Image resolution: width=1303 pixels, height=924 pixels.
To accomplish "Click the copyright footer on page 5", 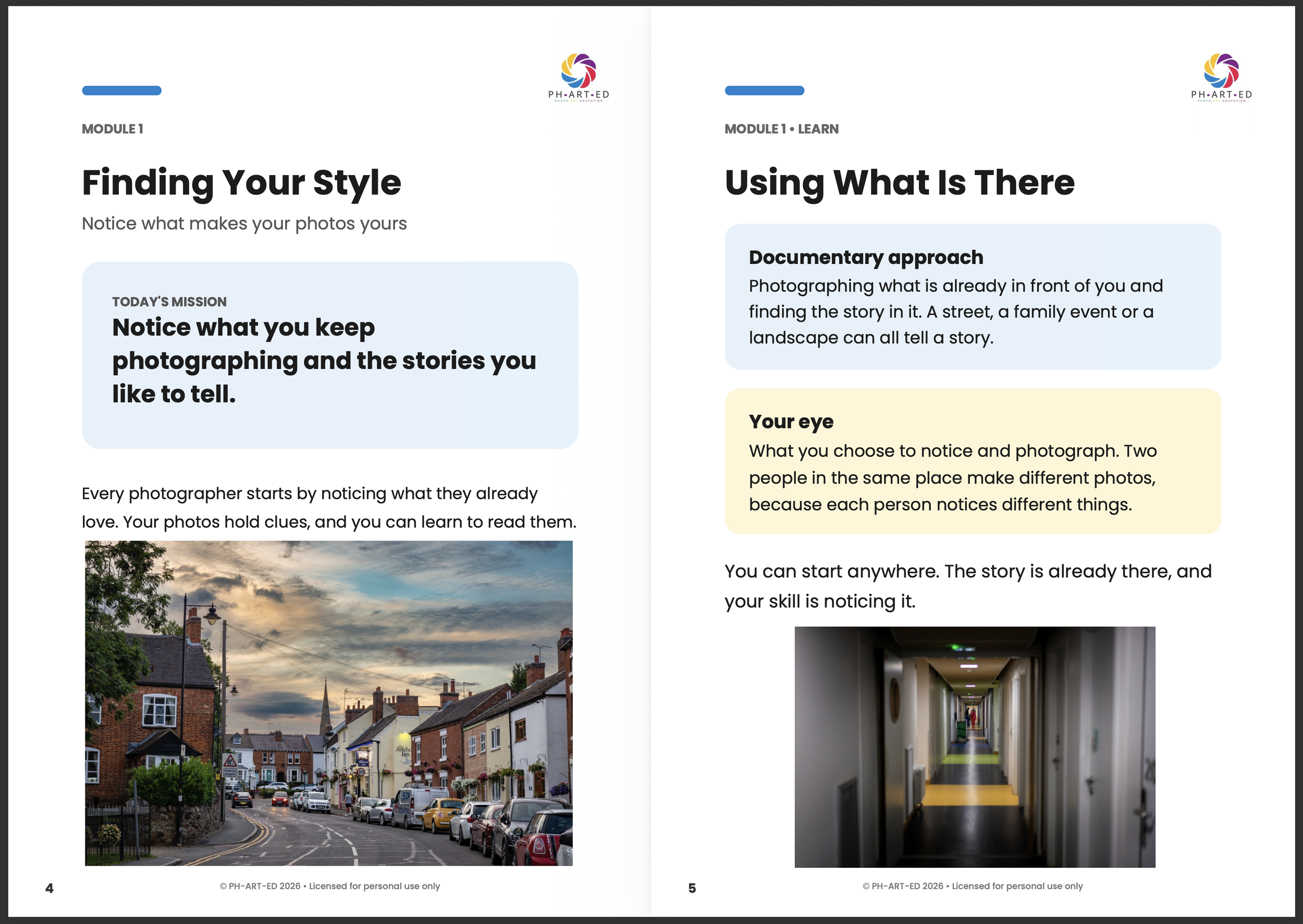I will tap(973, 886).
